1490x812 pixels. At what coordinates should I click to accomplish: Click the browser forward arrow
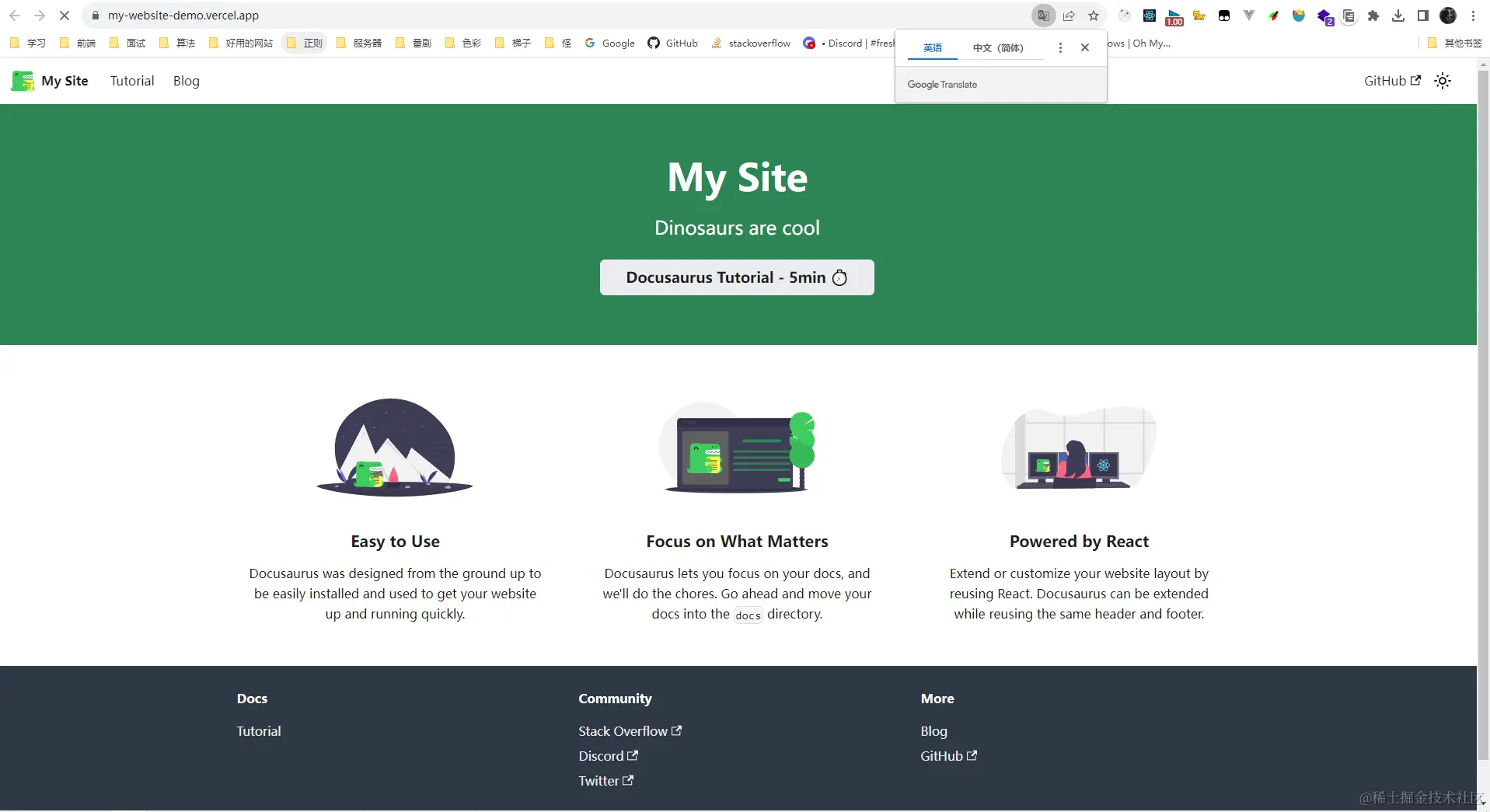point(40,16)
